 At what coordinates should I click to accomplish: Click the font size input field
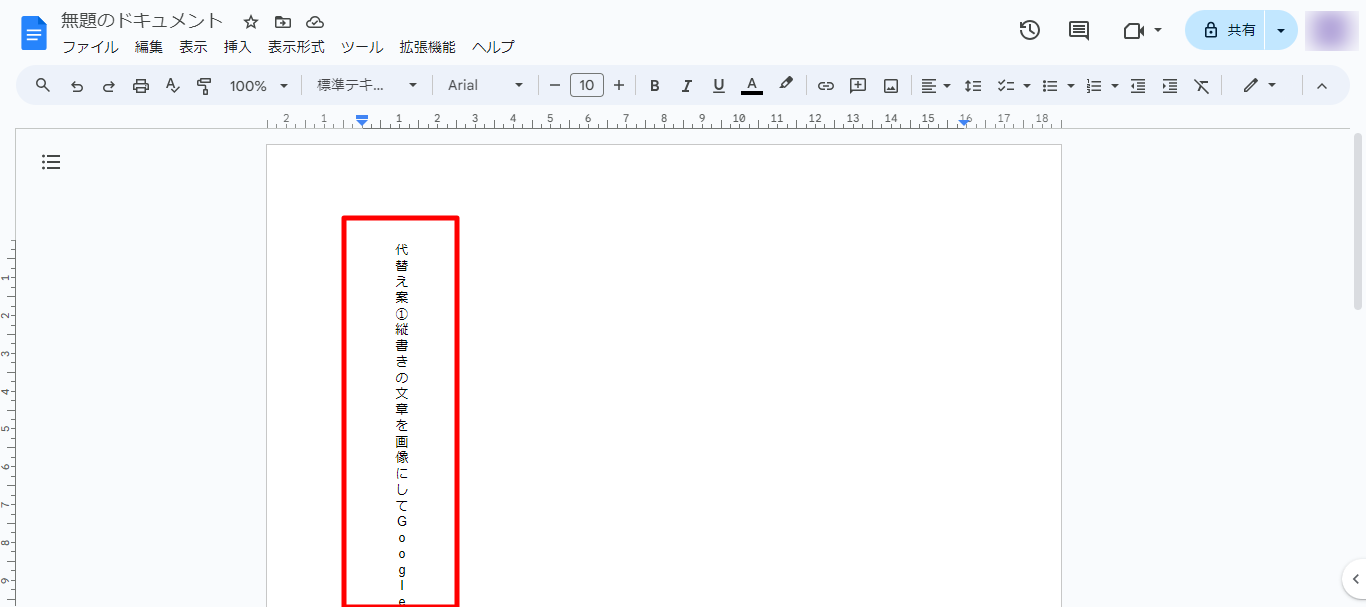(586, 86)
